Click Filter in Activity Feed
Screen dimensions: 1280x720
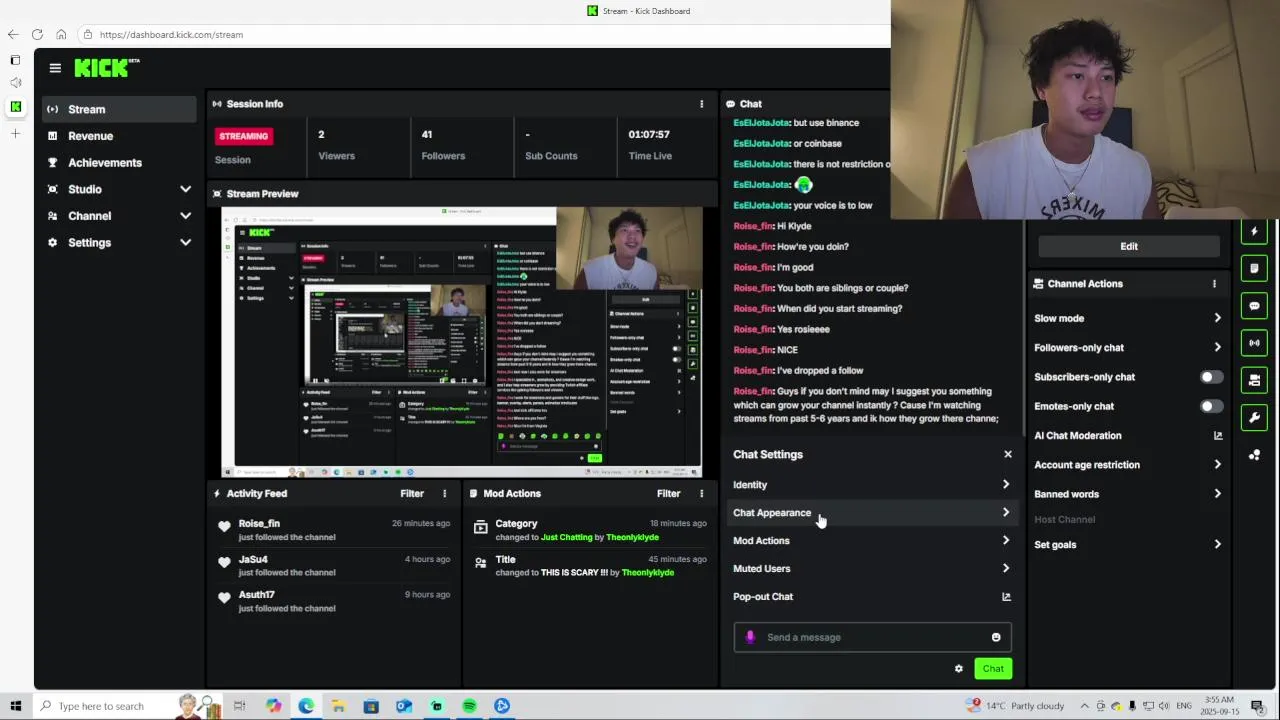click(x=412, y=493)
